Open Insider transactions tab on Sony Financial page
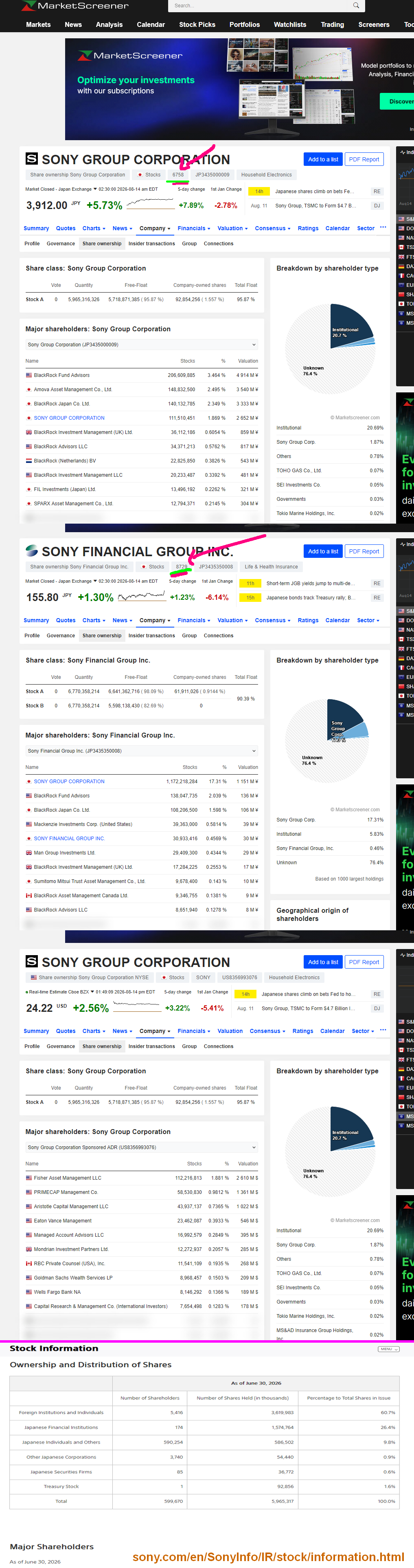414x1568 pixels. pyautogui.click(x=151, y=636)
